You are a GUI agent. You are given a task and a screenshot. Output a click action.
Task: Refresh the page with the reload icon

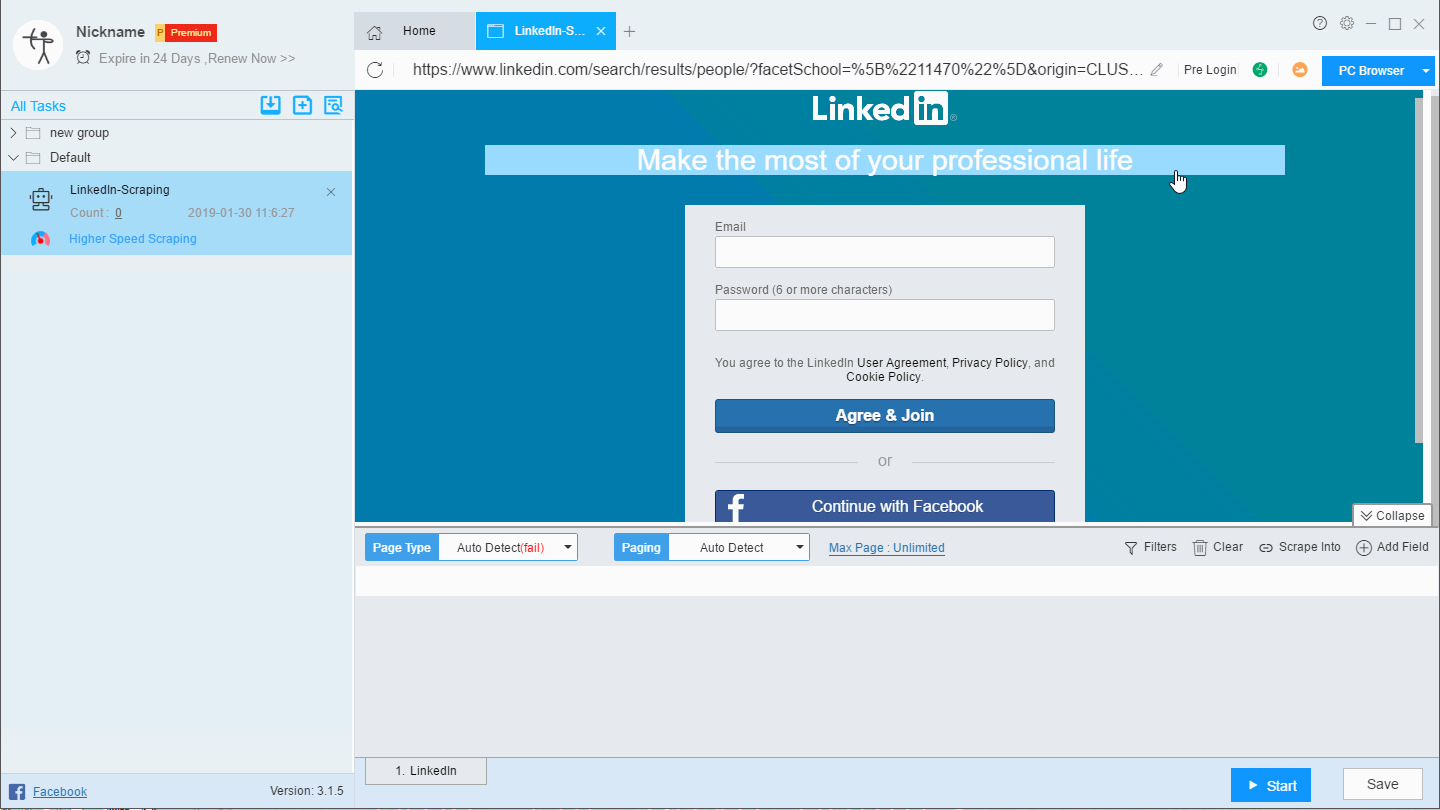pos(375,70)
